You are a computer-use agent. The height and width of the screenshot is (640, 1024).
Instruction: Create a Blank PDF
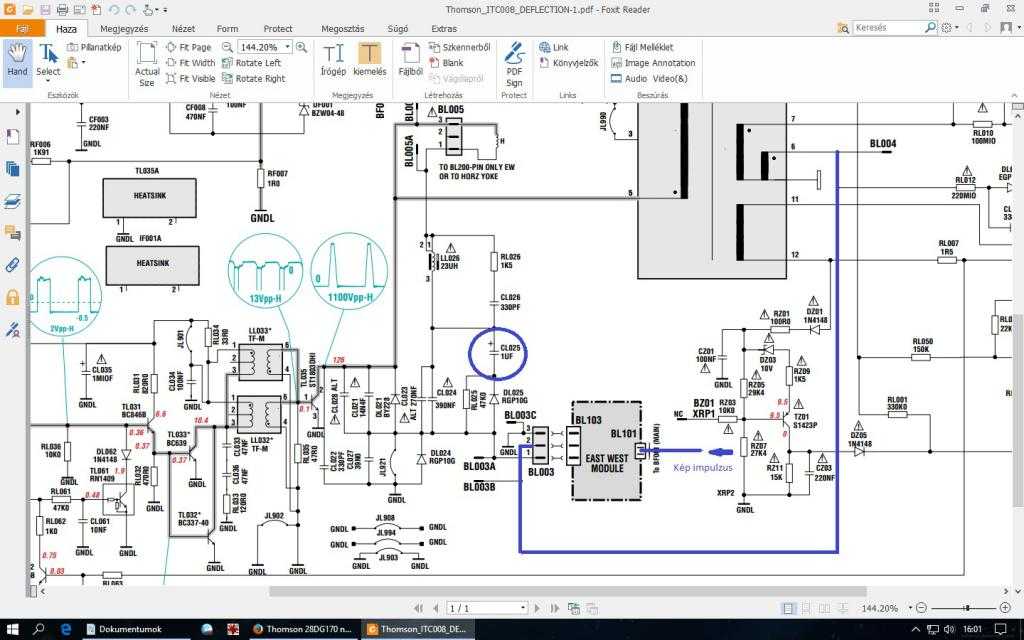click(446, 63)
